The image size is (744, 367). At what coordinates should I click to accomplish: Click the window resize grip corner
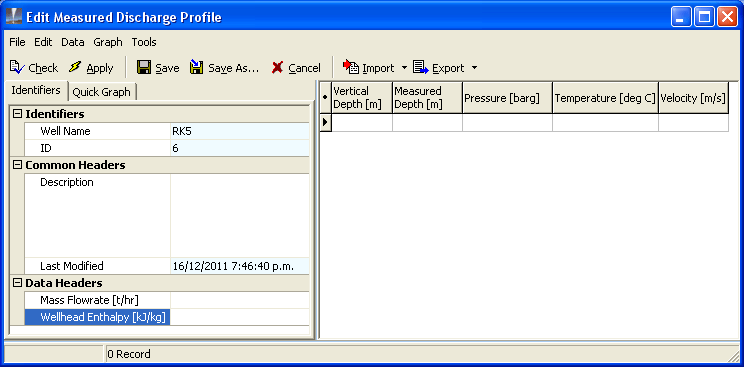[734, 356]
